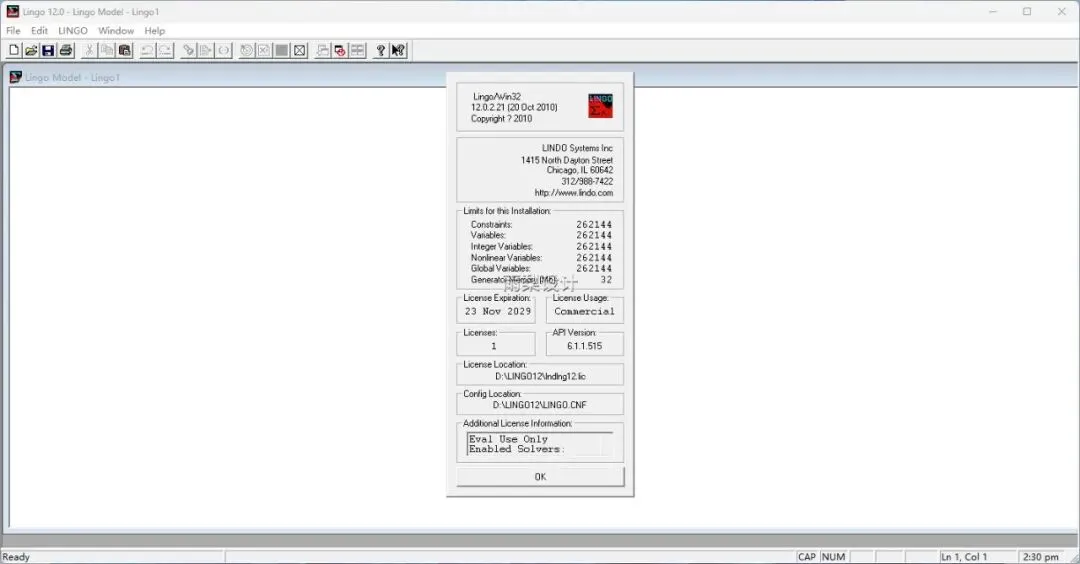Redo action via the toolbar Redo icon
This screenshot has width=1080, height=564.
[165, 50]
